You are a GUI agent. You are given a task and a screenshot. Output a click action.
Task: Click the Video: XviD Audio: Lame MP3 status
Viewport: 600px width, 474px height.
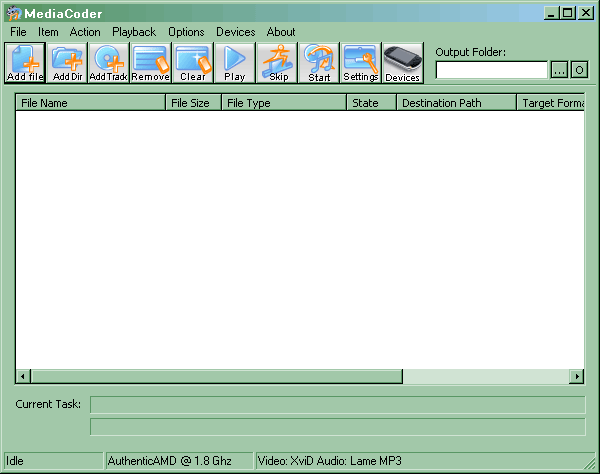(x=425, y=461)
